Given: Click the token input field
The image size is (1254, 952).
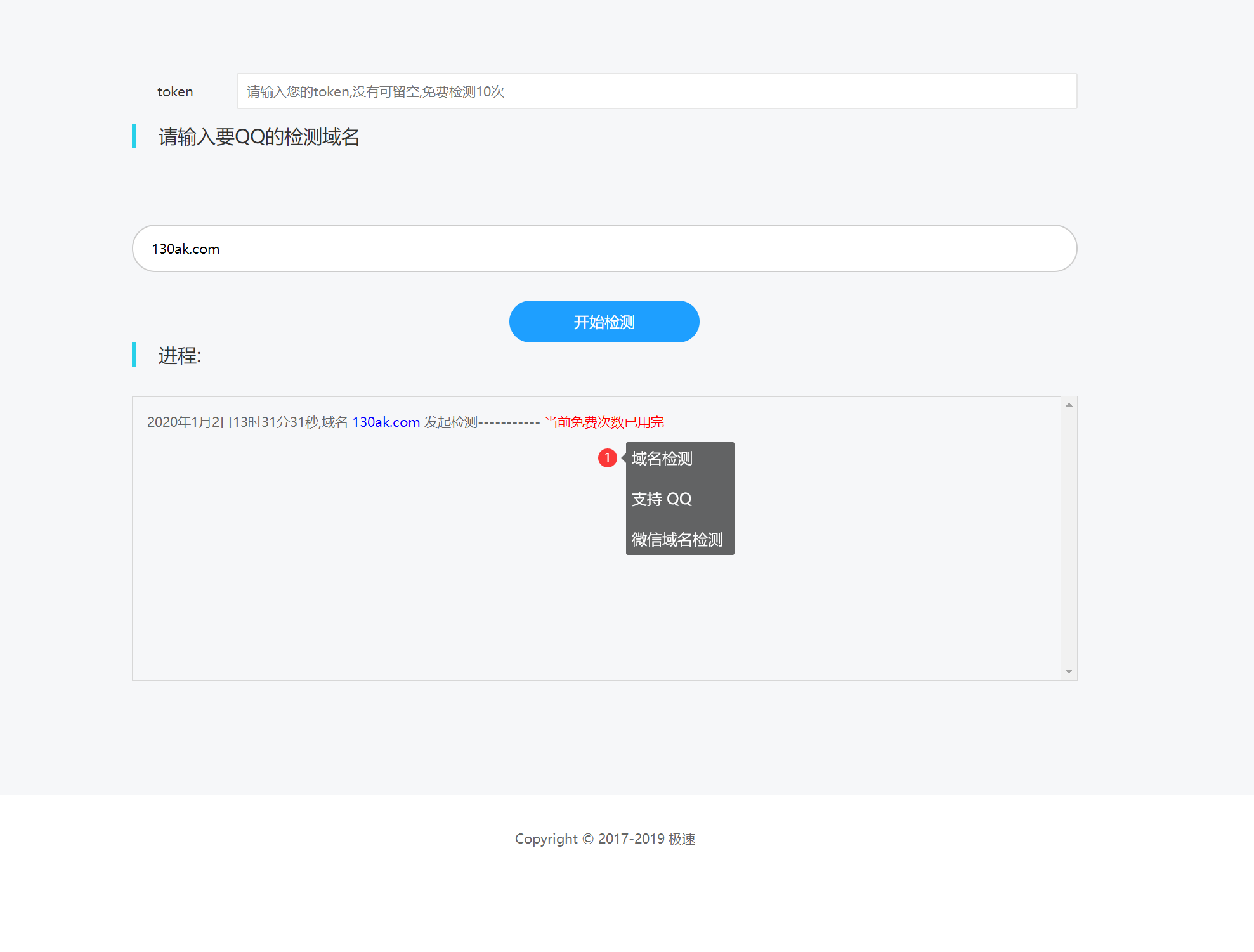Looking at the screenshot, I should [656, 91].
